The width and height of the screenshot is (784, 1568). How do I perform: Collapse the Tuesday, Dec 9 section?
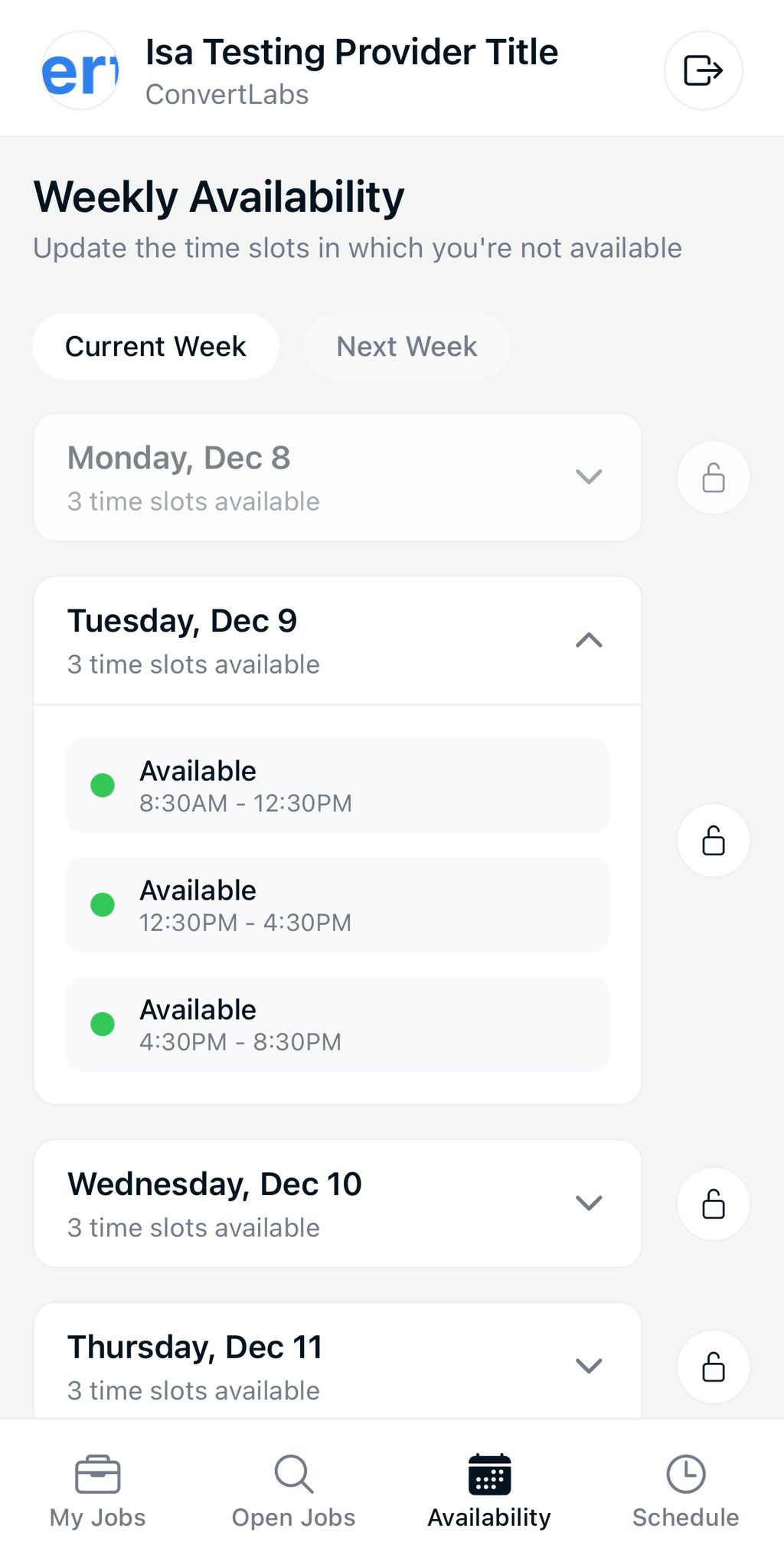588,640
